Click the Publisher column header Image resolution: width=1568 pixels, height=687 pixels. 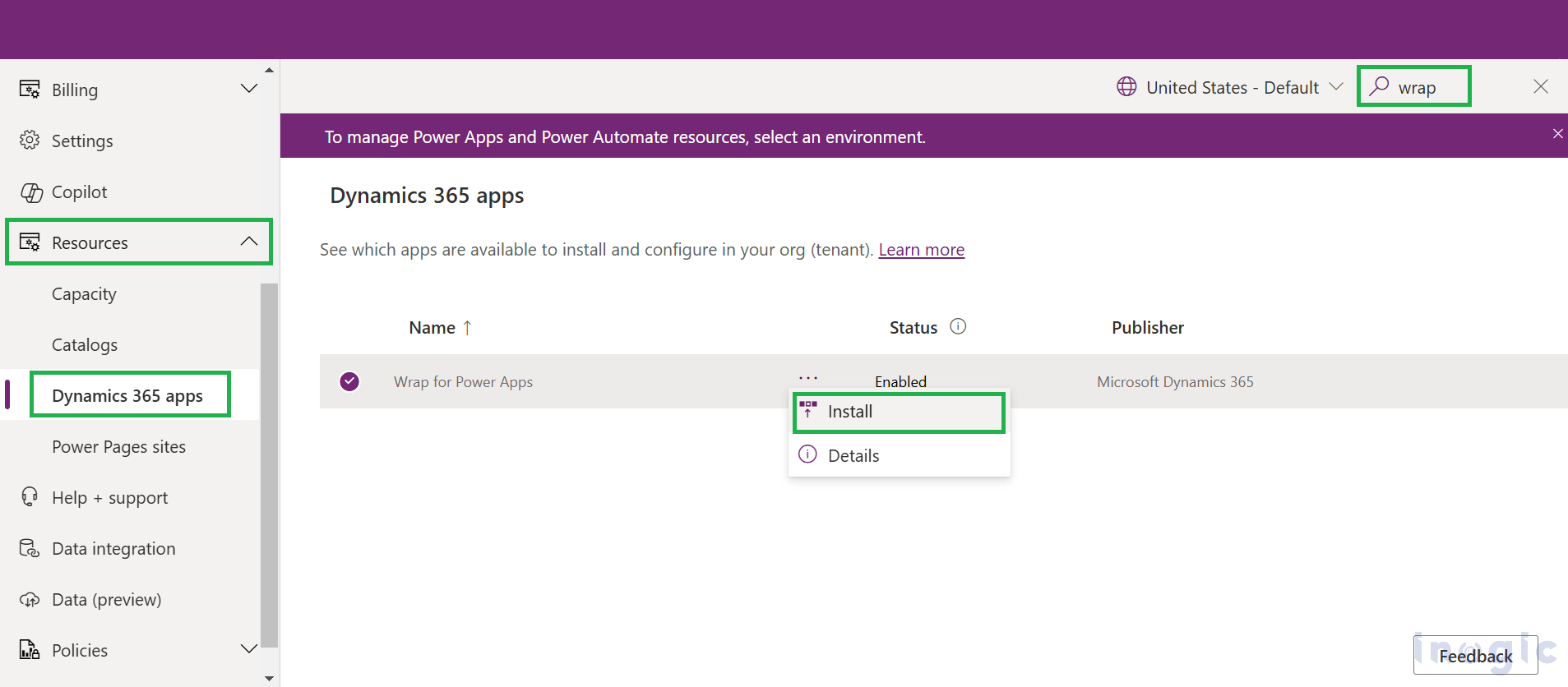pyautogui.click(x=1148, y=327)
